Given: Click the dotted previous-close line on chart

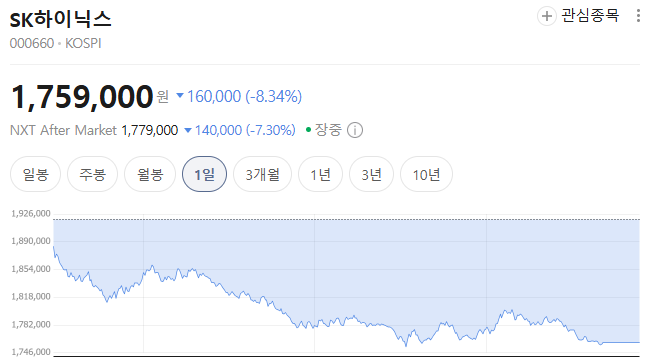Looking at the screenshot, I should click(347, 220).
